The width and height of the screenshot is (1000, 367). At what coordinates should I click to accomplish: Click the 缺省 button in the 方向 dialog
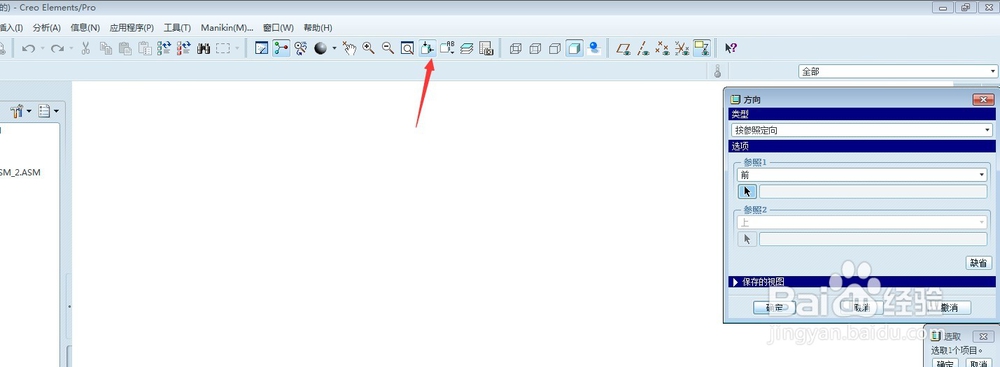click(x=978, y=263)
